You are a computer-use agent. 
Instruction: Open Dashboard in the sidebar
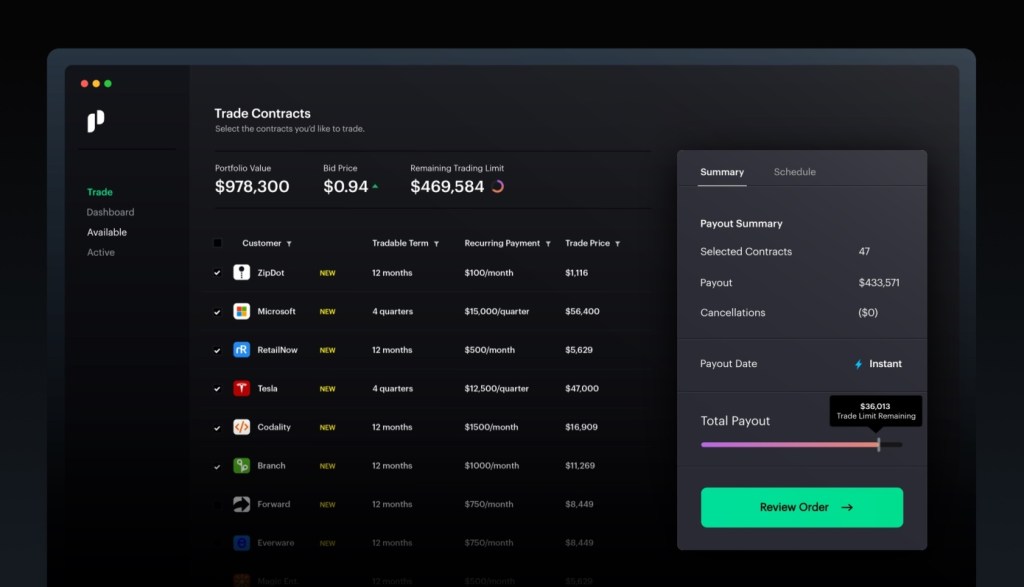(x=110, y=212)
